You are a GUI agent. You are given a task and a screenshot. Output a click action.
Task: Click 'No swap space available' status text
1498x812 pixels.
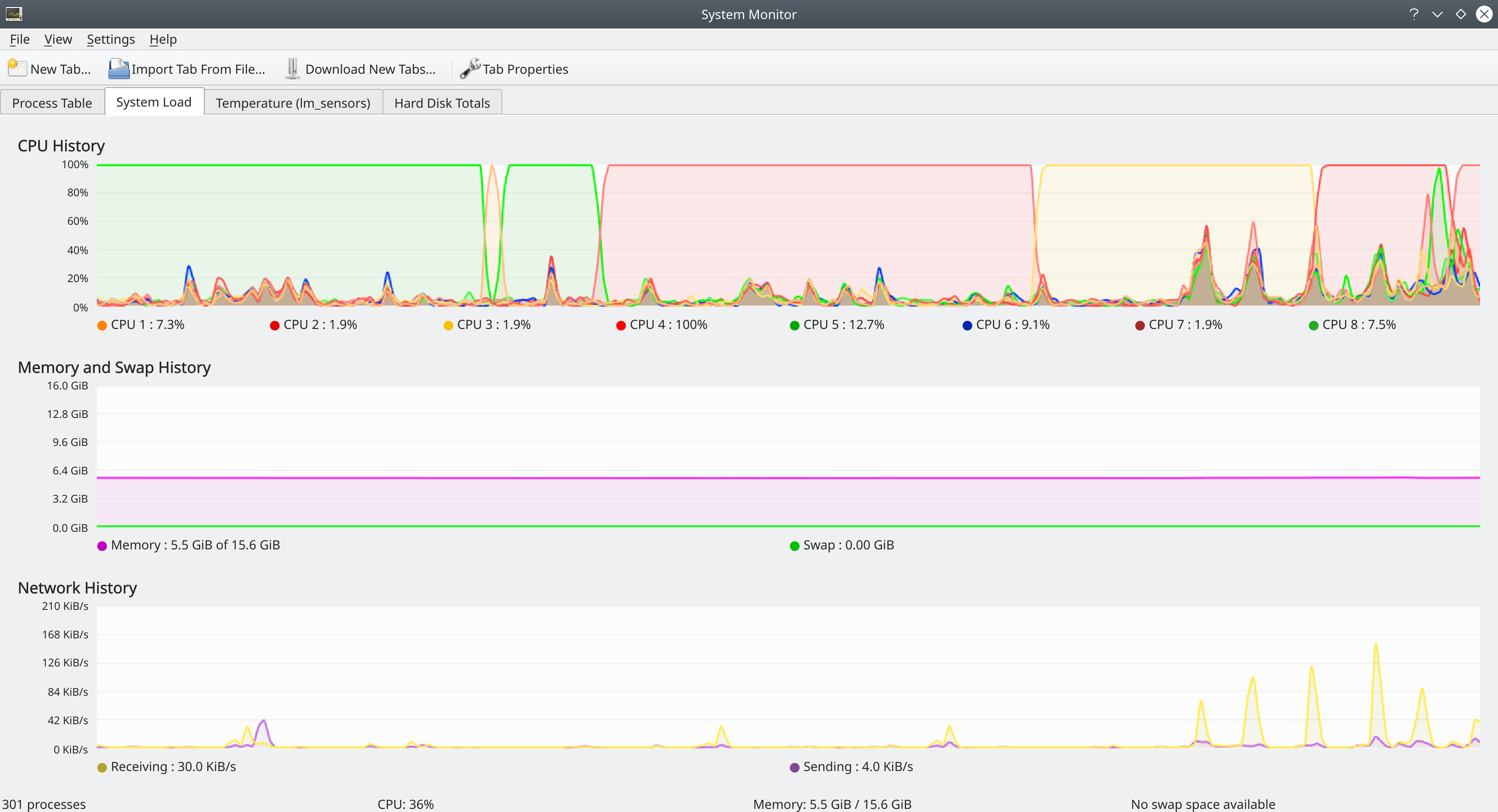click(x=1203, y=804)
